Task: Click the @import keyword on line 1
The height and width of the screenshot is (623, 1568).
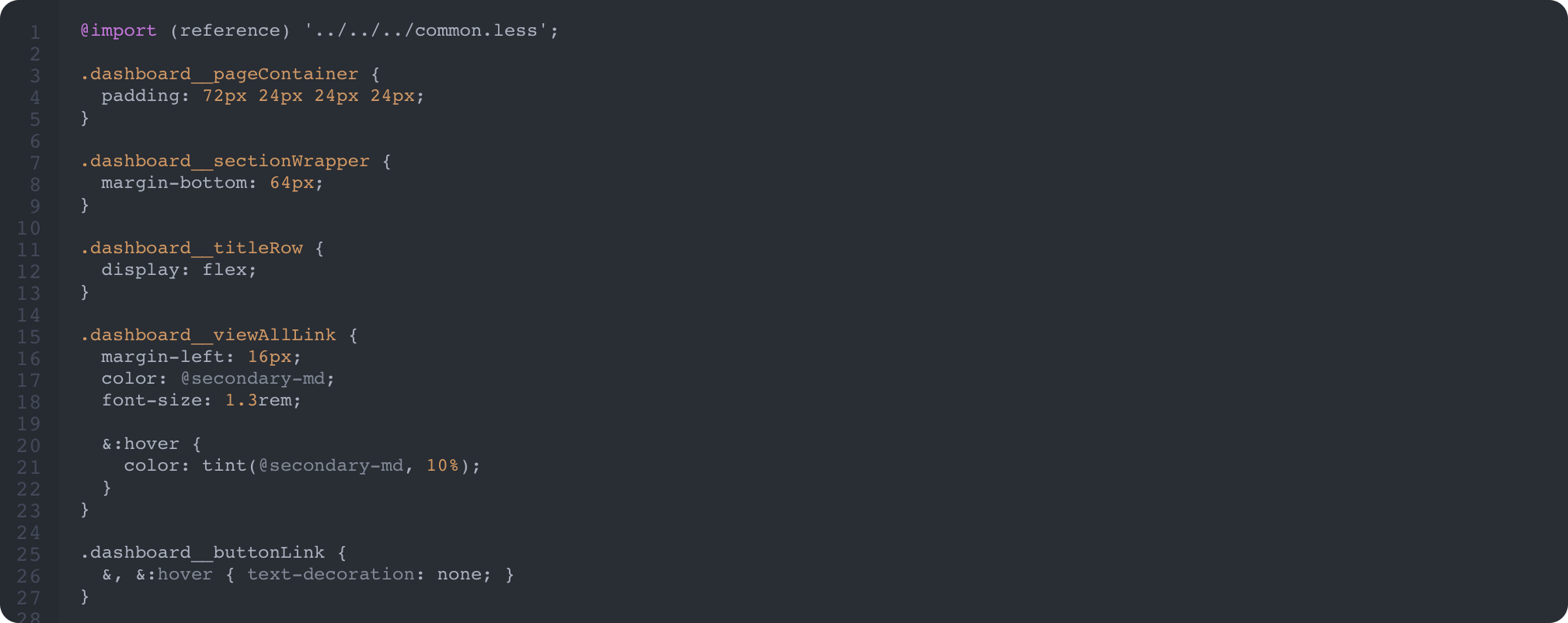Action: click(119, 30)
